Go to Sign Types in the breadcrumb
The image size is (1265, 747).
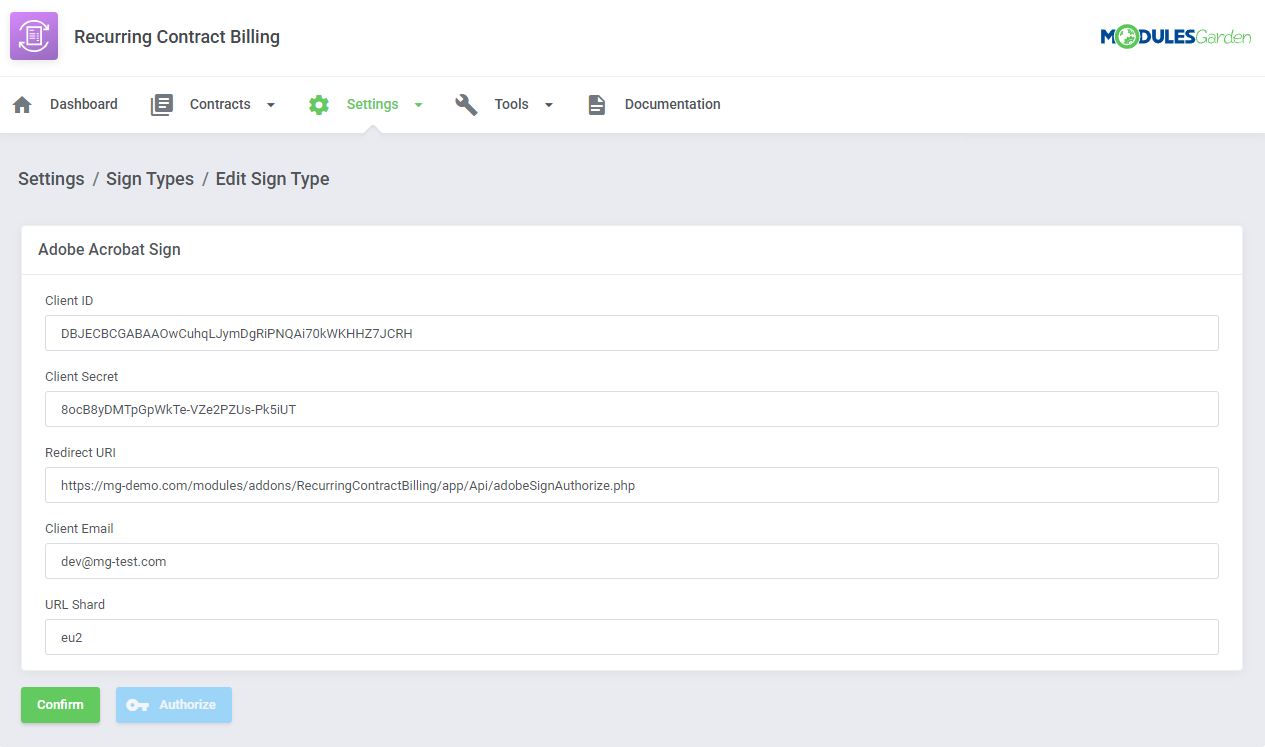150,179
